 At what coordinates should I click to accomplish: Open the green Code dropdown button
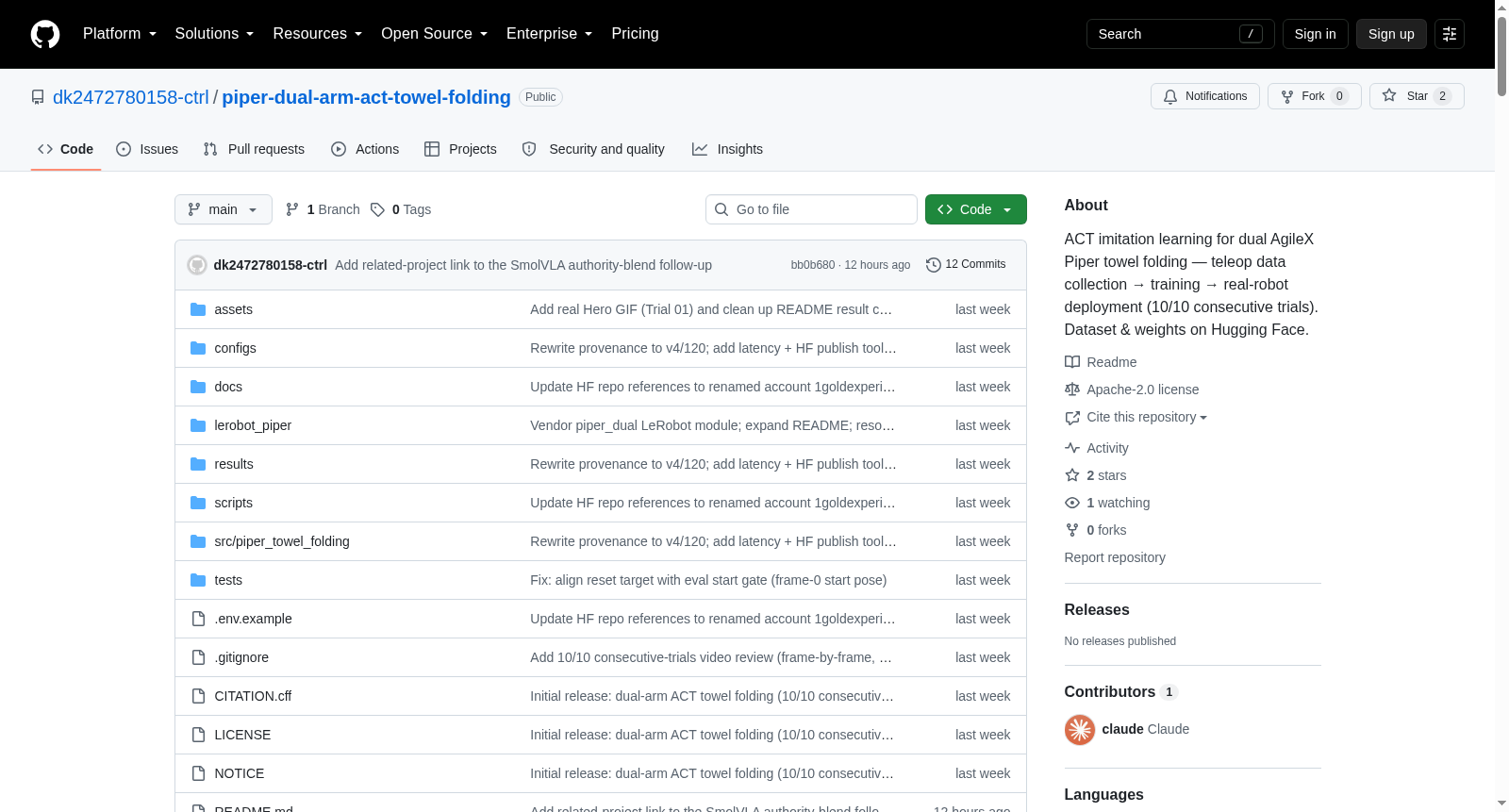click(976, 209)
